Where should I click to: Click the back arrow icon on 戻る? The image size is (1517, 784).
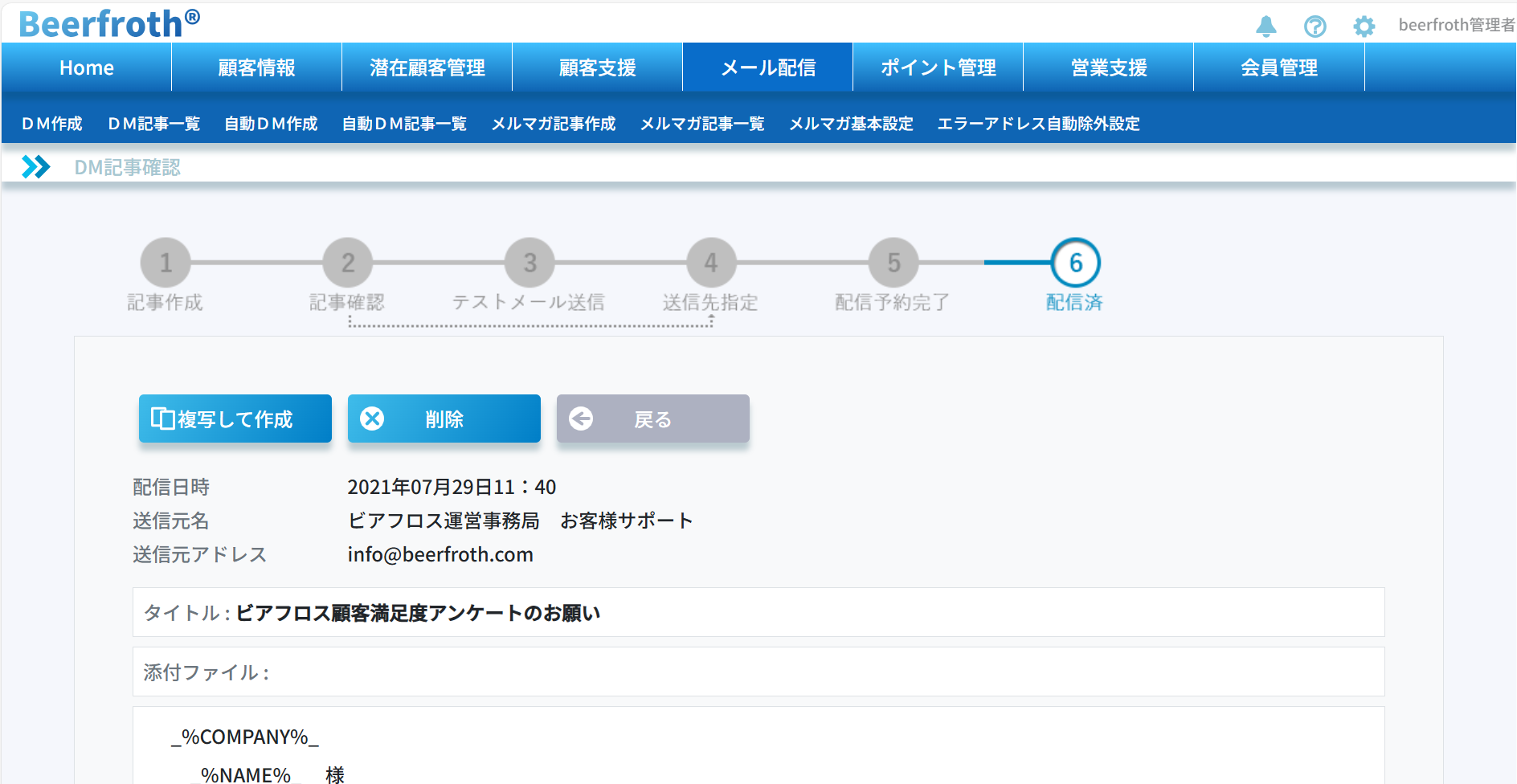pos(581,419)
